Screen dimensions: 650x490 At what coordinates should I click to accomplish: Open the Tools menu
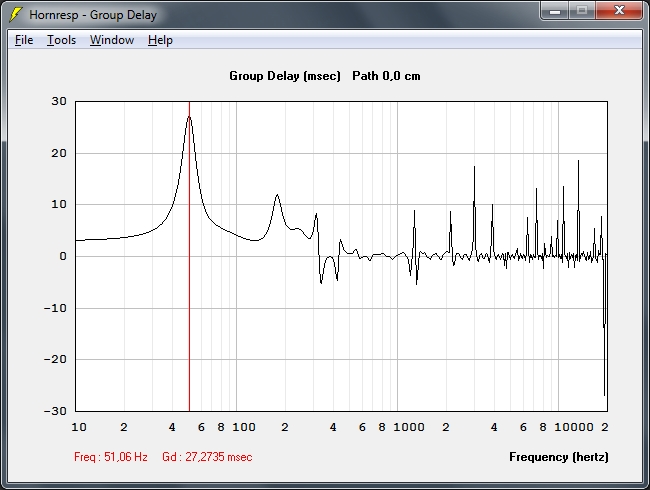tap(61, 40)
